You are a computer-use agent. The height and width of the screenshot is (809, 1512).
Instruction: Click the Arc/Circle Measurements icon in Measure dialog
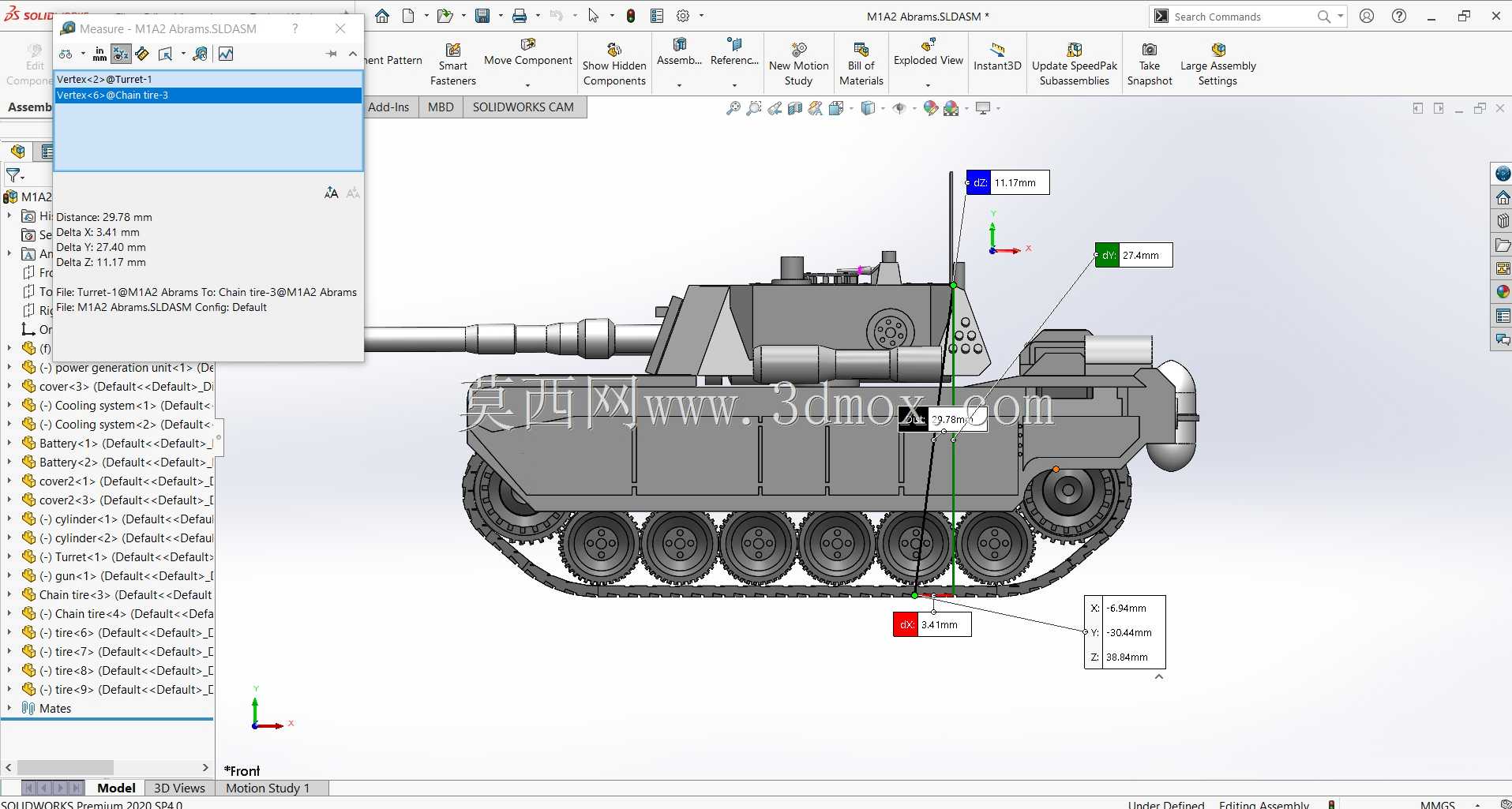point(66,54)
